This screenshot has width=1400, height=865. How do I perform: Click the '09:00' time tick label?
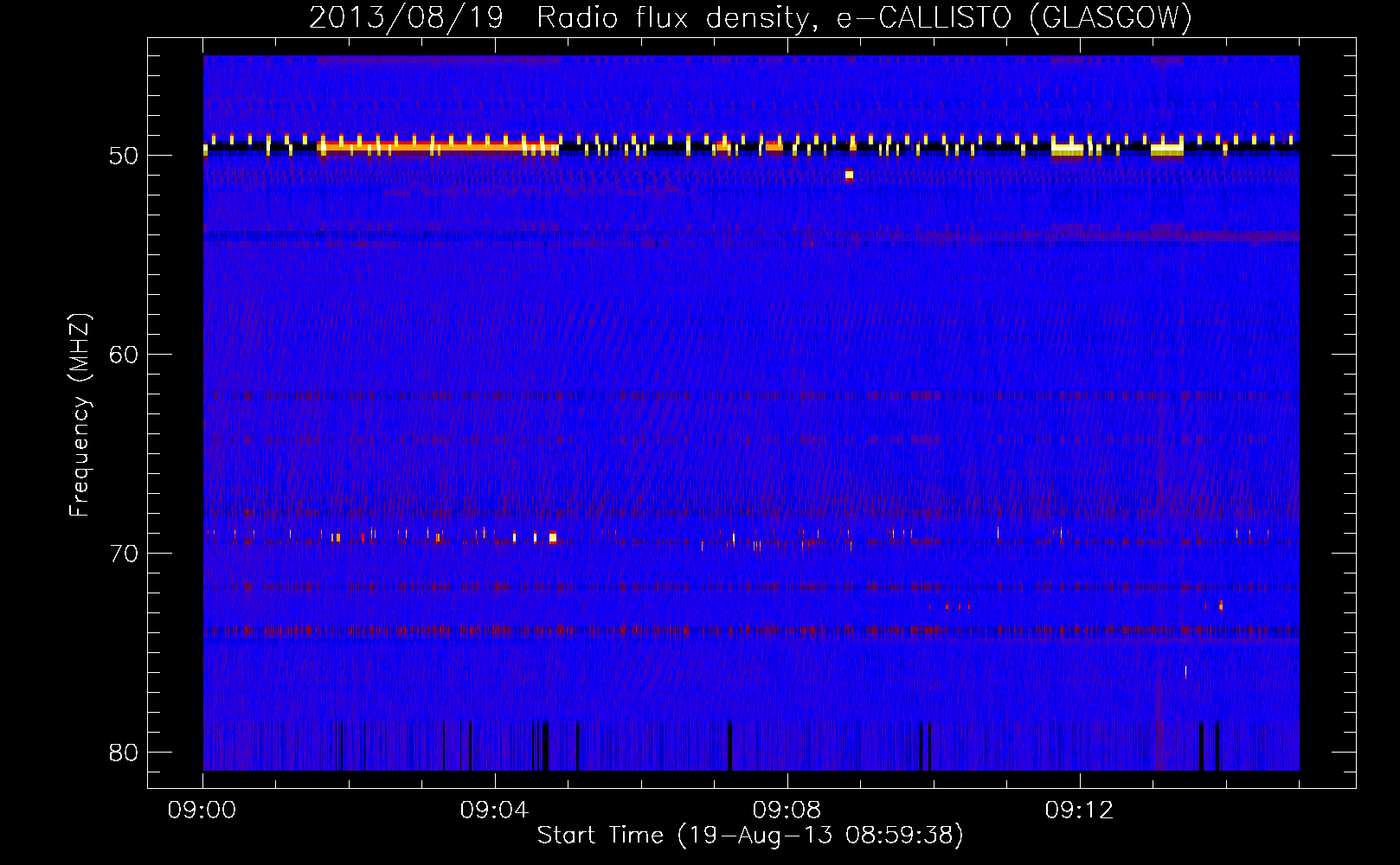202,811
